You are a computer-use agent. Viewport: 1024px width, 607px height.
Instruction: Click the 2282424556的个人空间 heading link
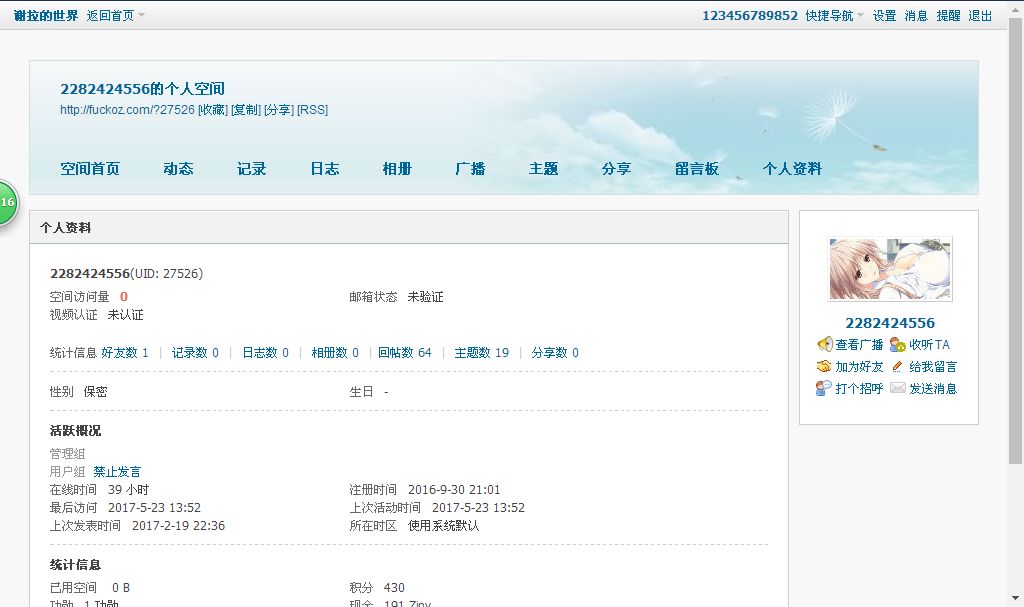(142, 89)
